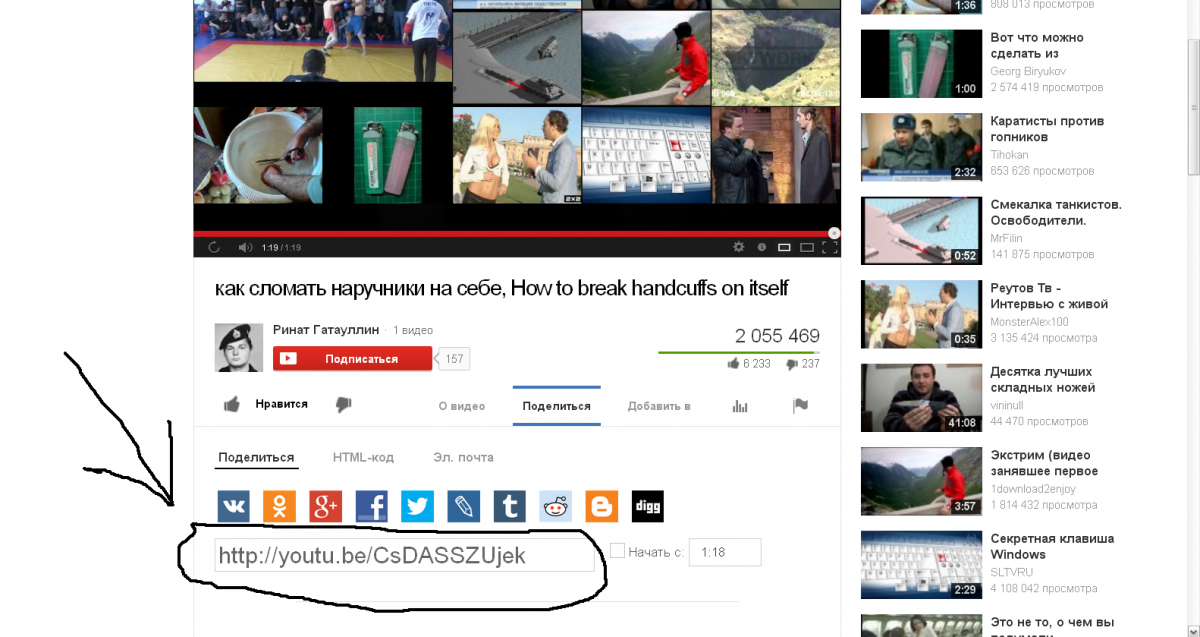Screen dimensions: 1200x637
Task: Enter fullscreen mode in player
Action: pyautogui.click(x=830, y=247)
